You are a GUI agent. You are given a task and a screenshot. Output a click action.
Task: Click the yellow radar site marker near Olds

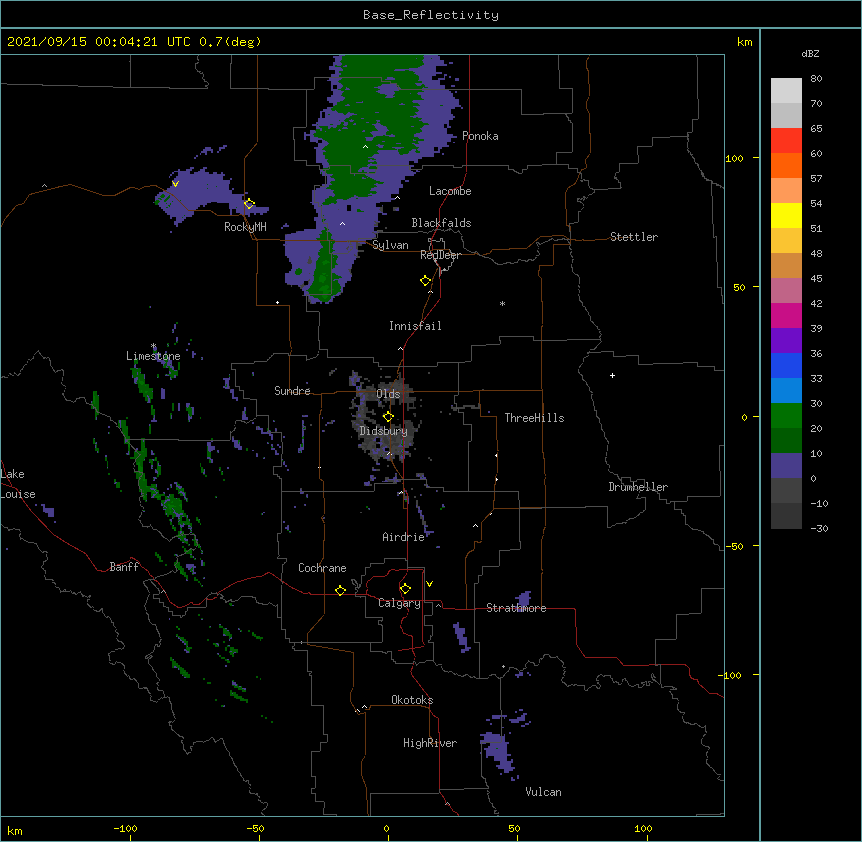click(x=388, y=417)
